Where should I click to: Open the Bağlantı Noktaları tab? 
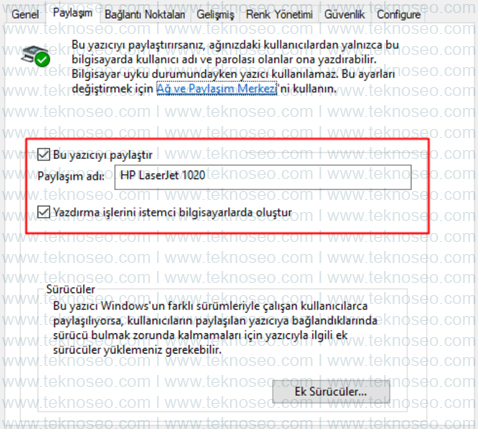click(145, 14)
